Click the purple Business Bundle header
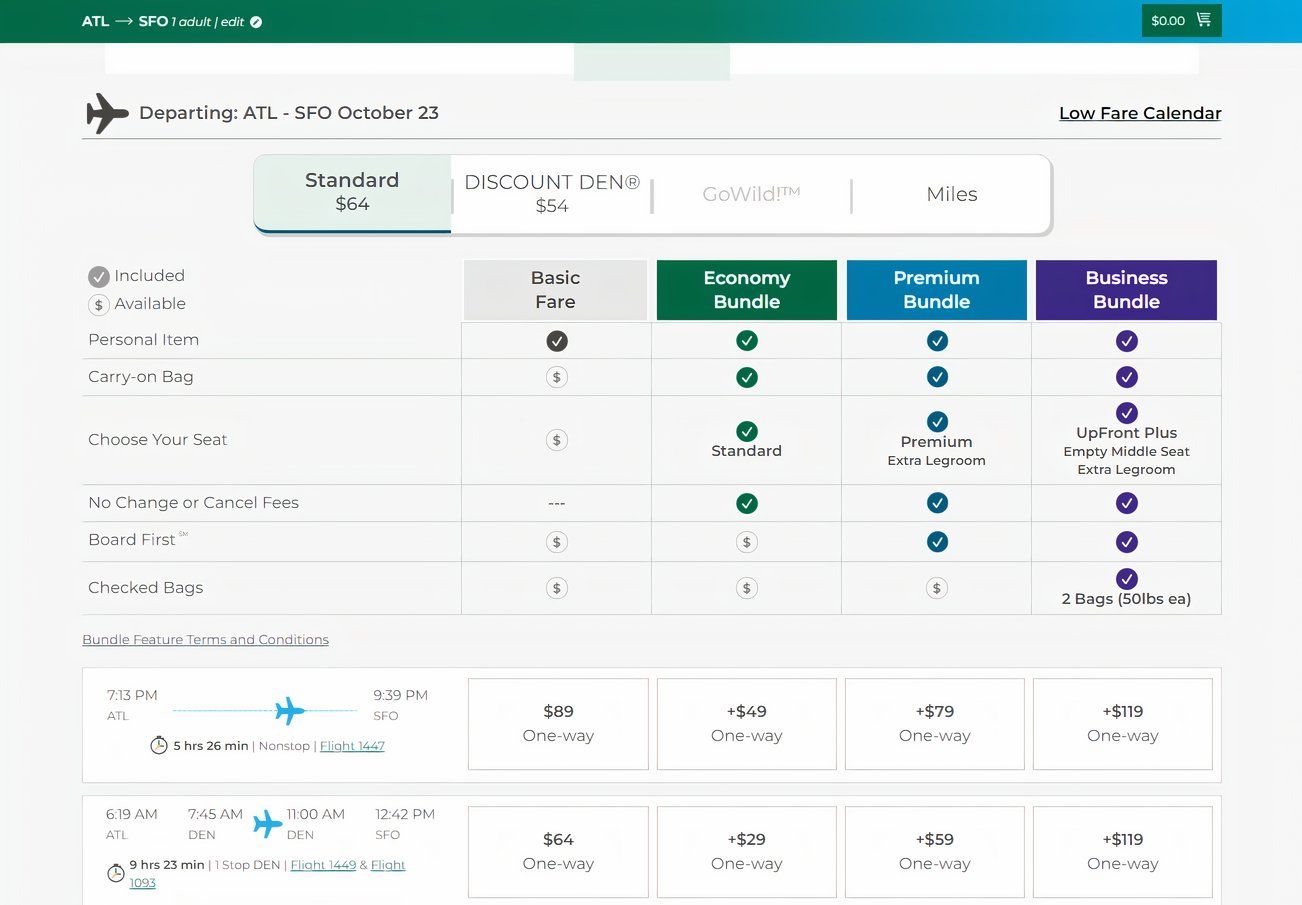Image resolution: width=1302 pixels, height=905 pixels. (x=1126, y=290)
